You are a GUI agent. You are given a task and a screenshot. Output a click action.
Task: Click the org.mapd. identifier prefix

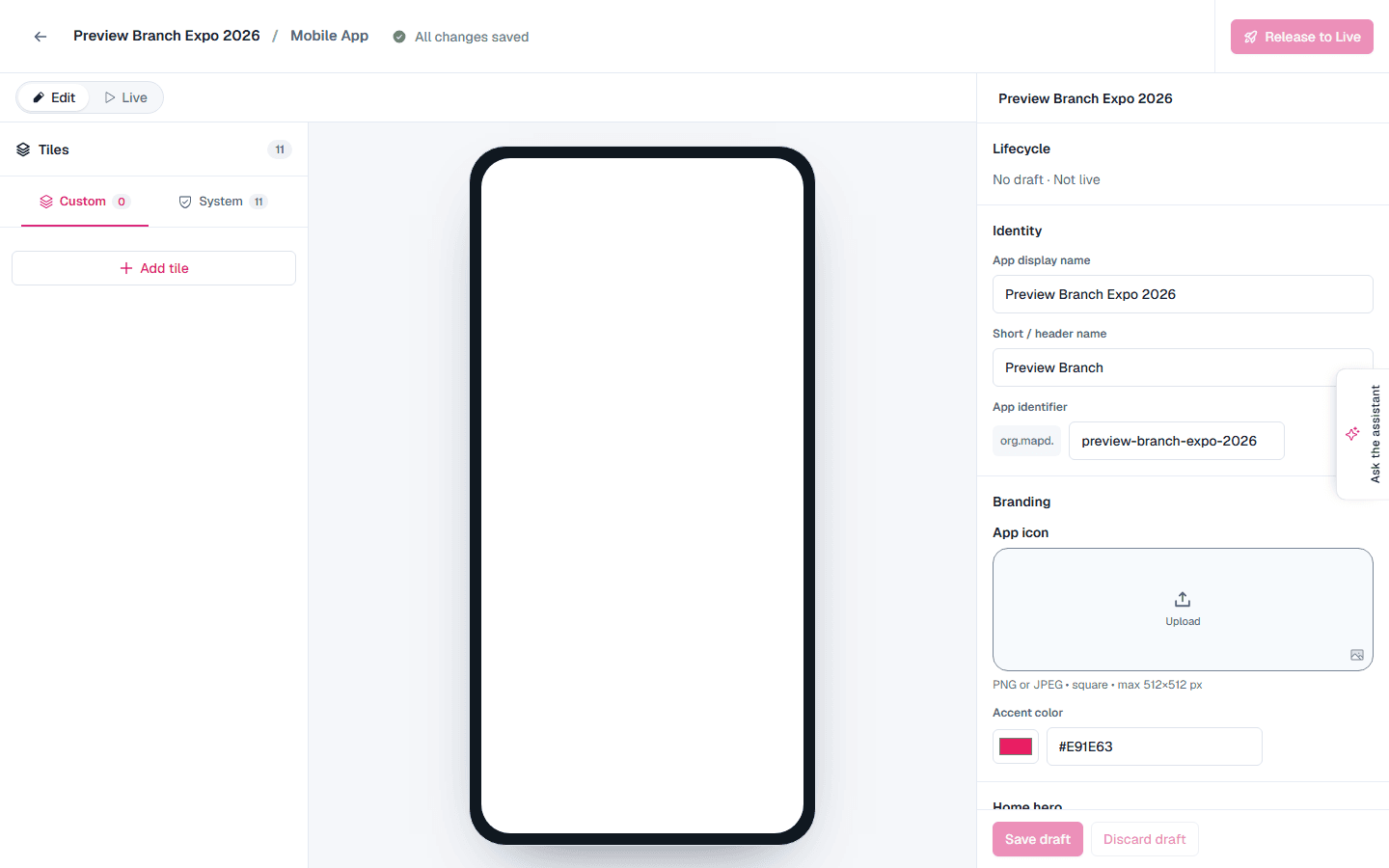pyautogui.click(x=1026, y=441)
